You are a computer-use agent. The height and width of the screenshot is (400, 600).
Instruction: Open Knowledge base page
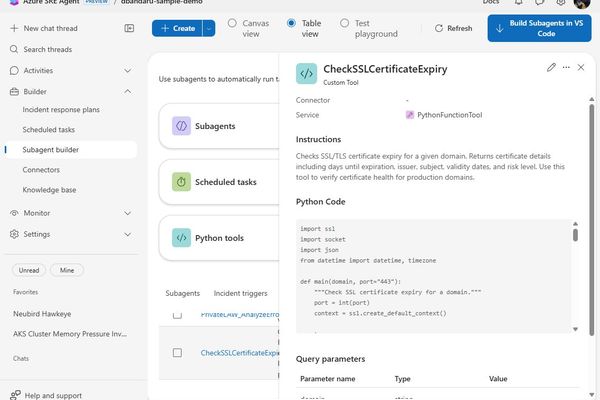click(49, 190)
